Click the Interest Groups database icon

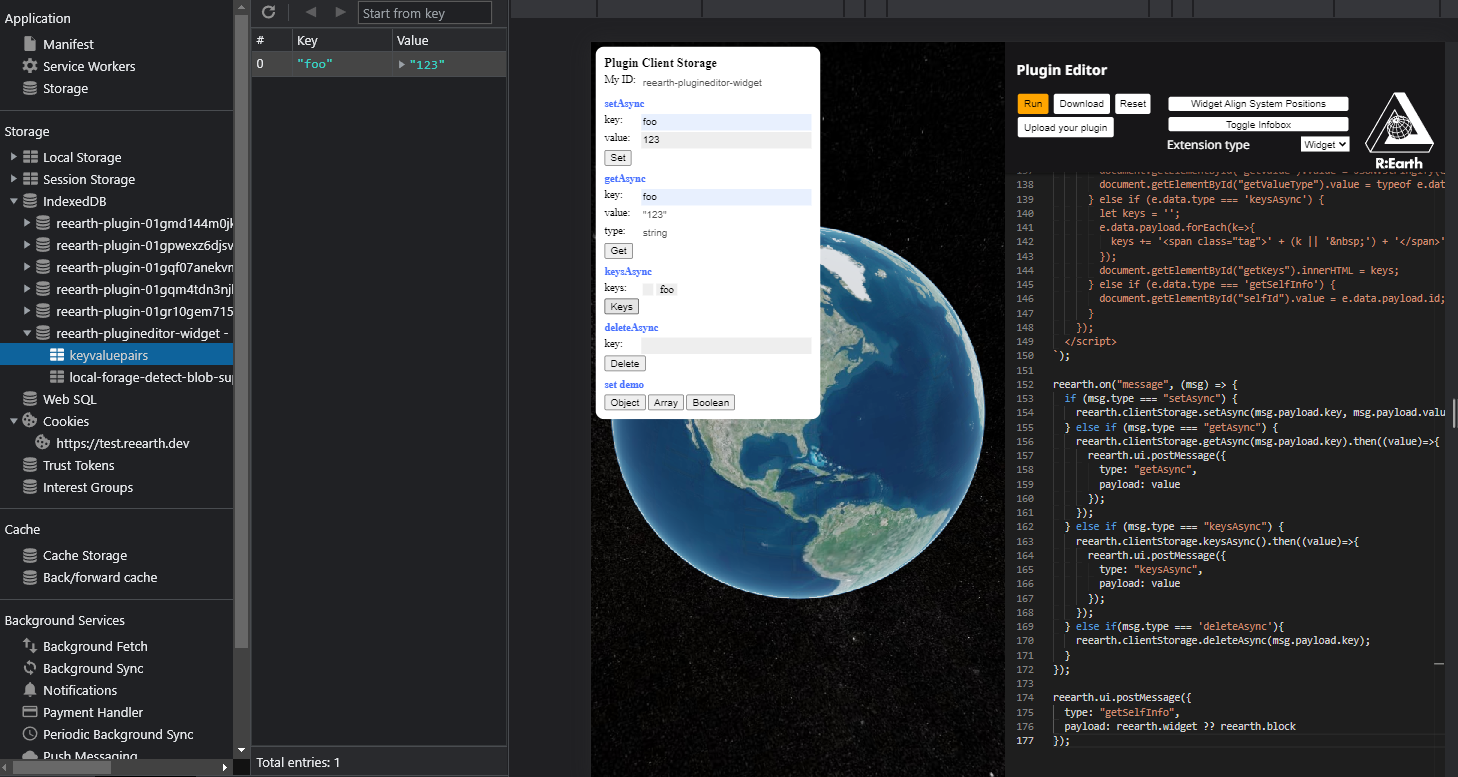tap(30, 487)
